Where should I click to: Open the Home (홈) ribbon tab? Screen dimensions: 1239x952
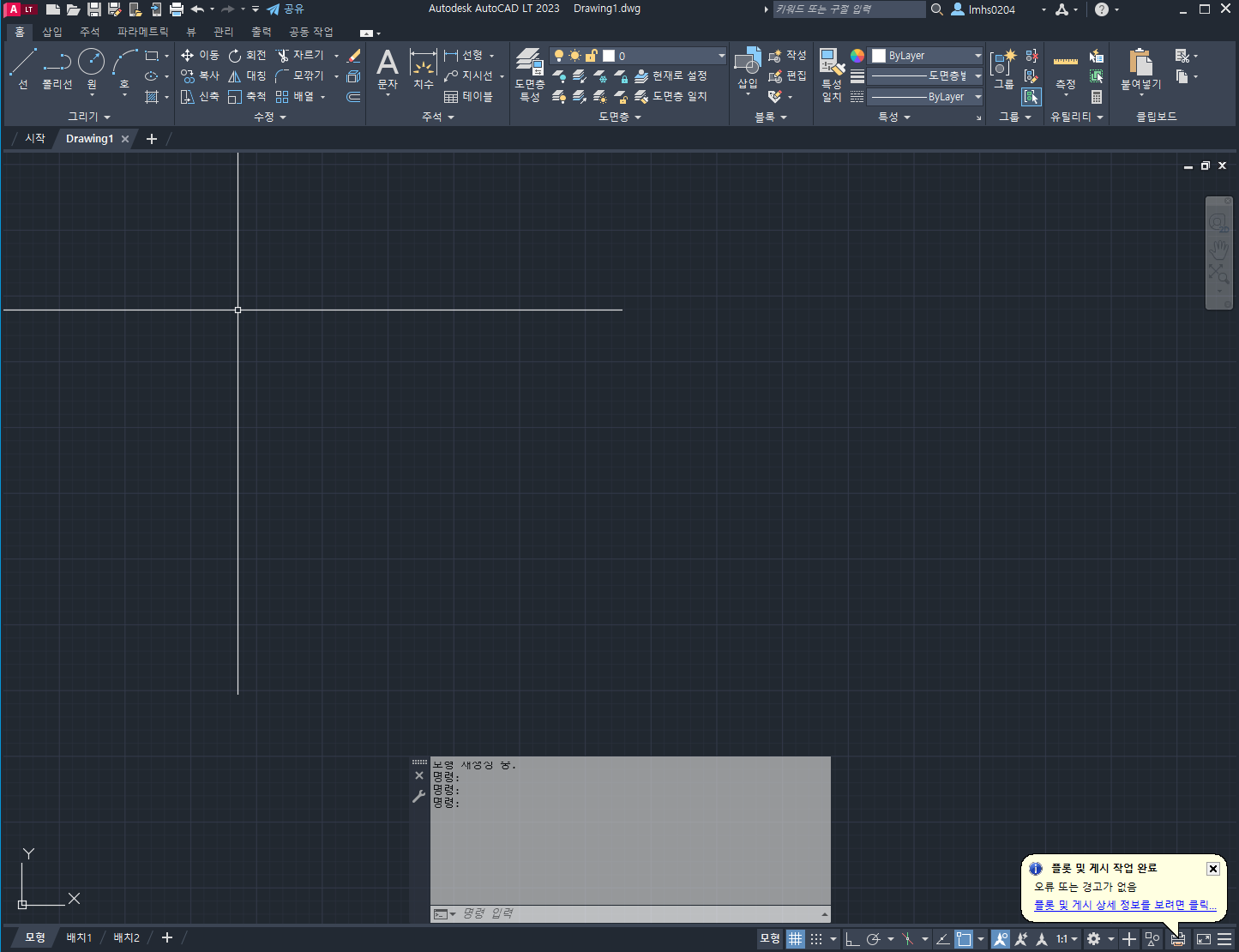point(20,32)
